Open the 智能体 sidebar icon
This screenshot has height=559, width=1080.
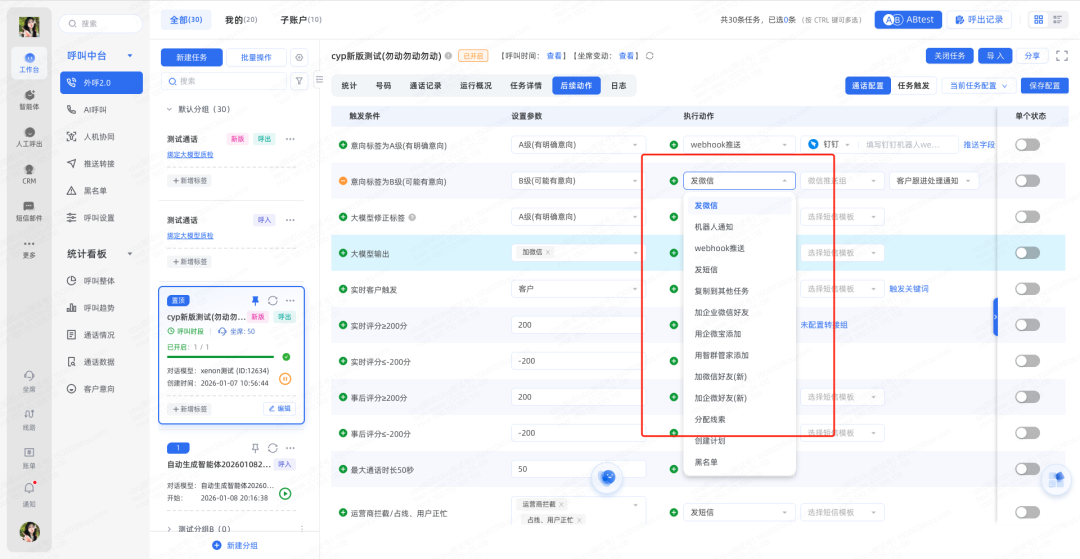[x=30, y=98]
